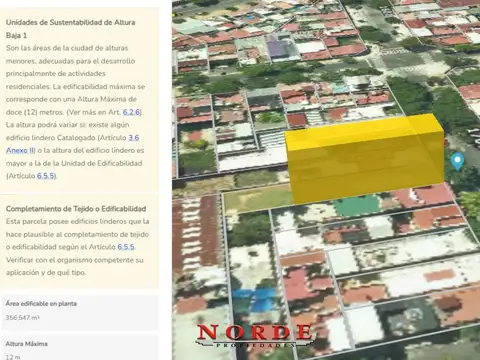Click the 'Altura Máxima' label
Viewport: 480px width, 360px height.
[26, 344]
